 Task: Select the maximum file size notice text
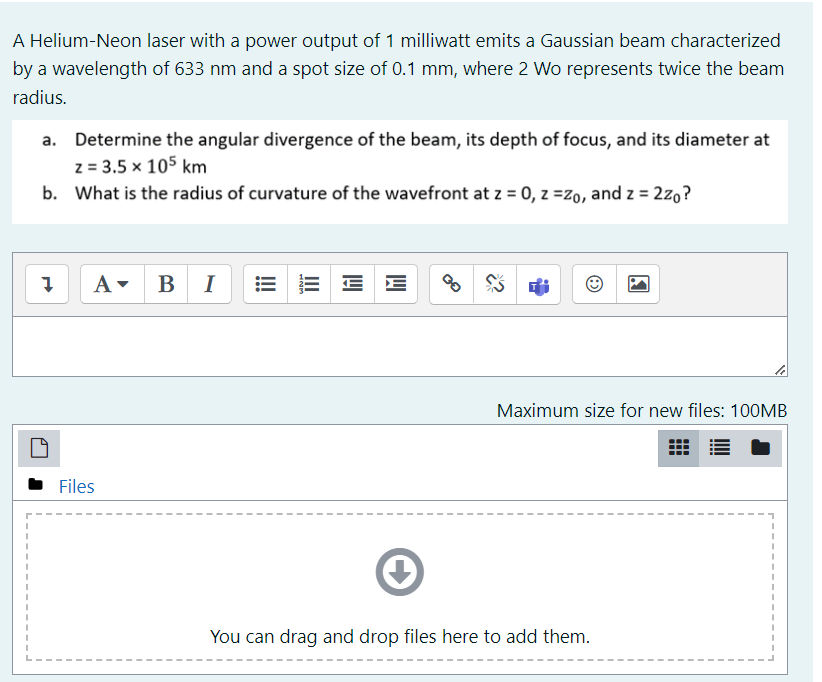[642, 410]
